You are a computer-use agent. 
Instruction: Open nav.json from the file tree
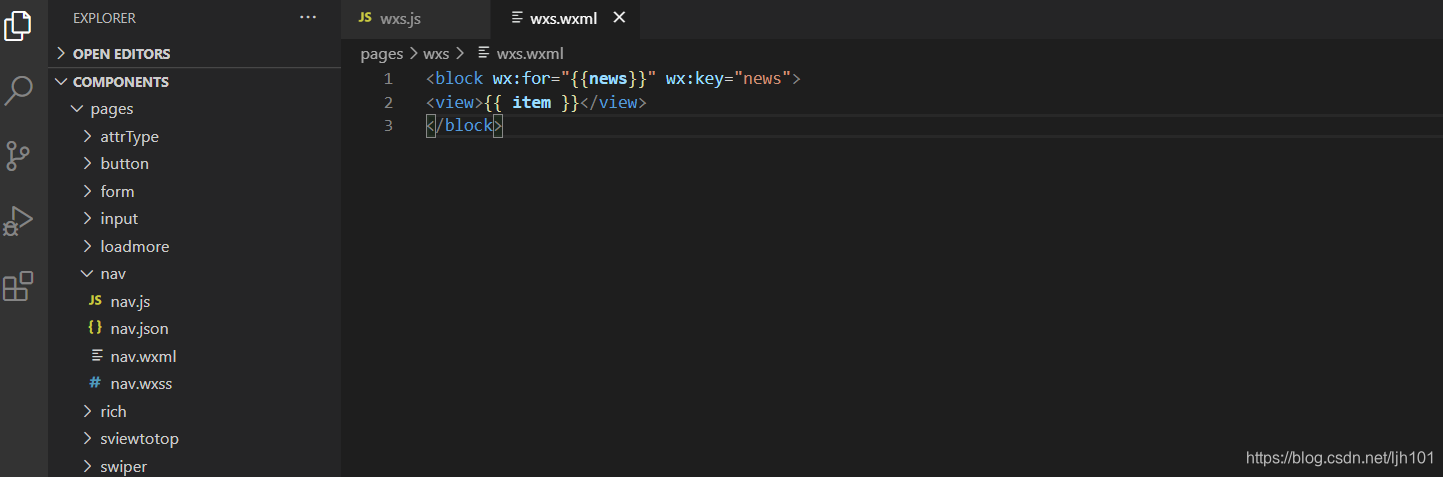pos(195,328)
